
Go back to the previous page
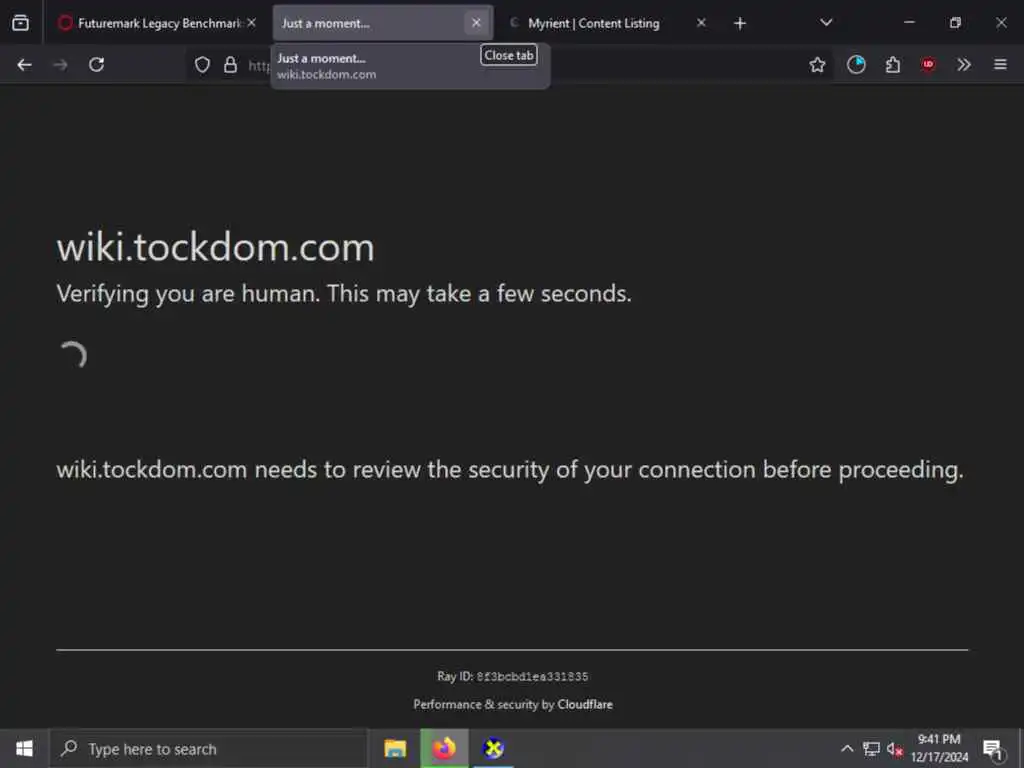(24, 65)
